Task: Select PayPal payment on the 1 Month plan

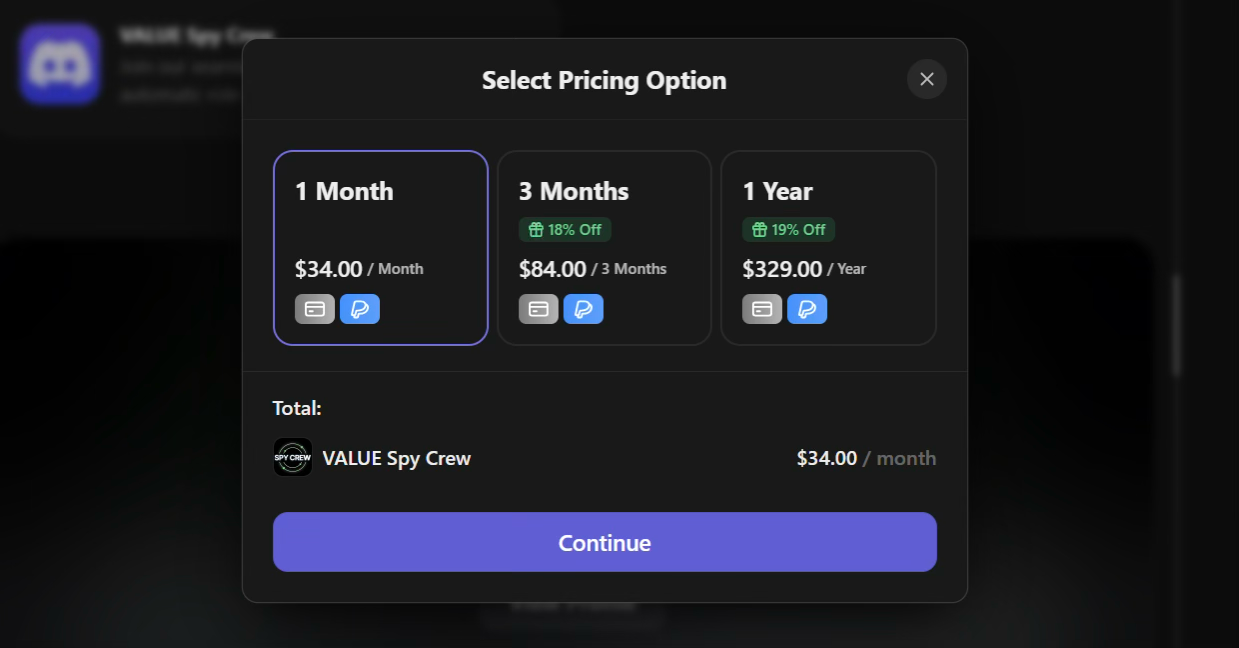Action: [360, 309]
